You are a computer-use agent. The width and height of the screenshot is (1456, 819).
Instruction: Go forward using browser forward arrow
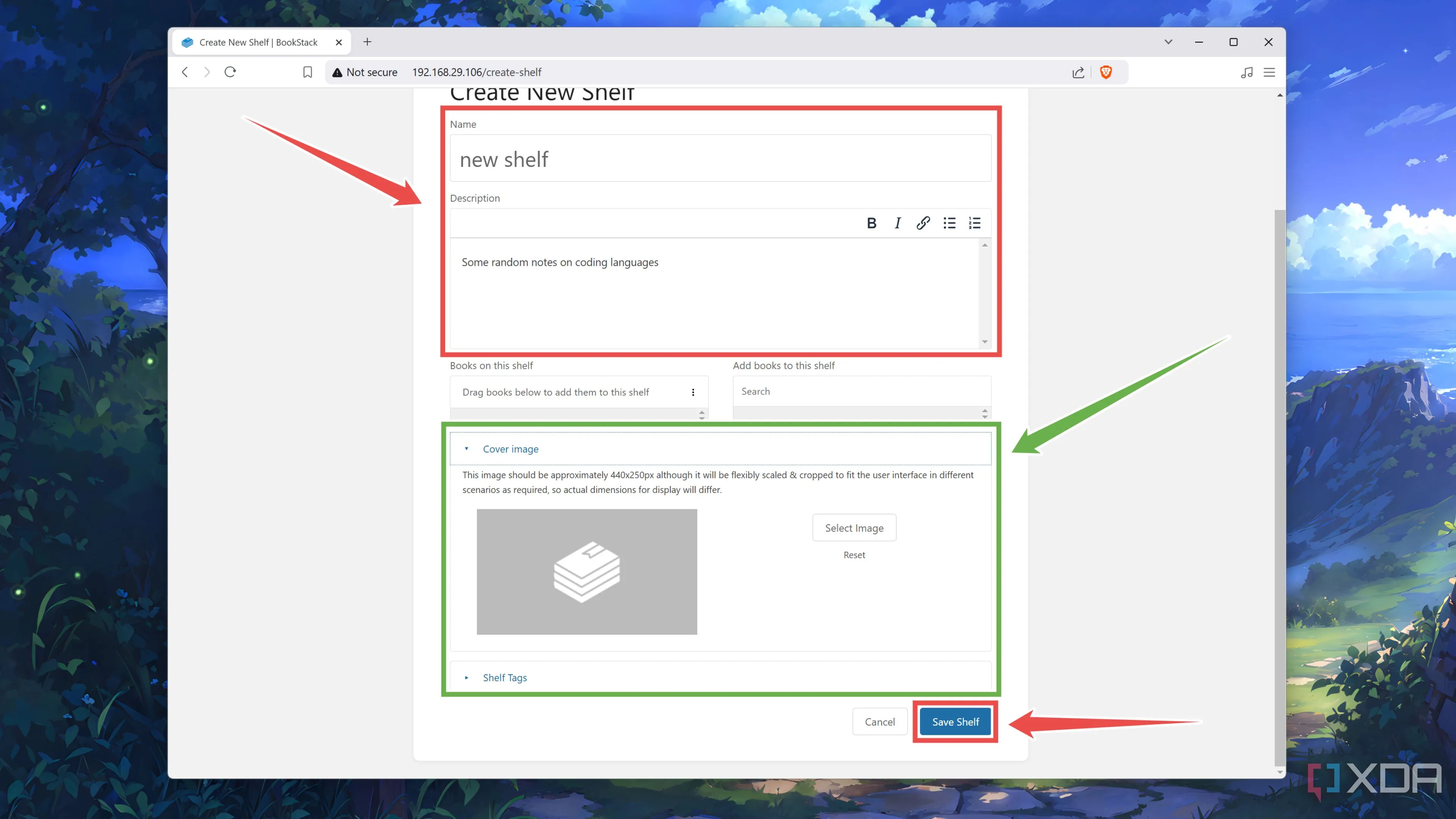click(x=207, y=72)
